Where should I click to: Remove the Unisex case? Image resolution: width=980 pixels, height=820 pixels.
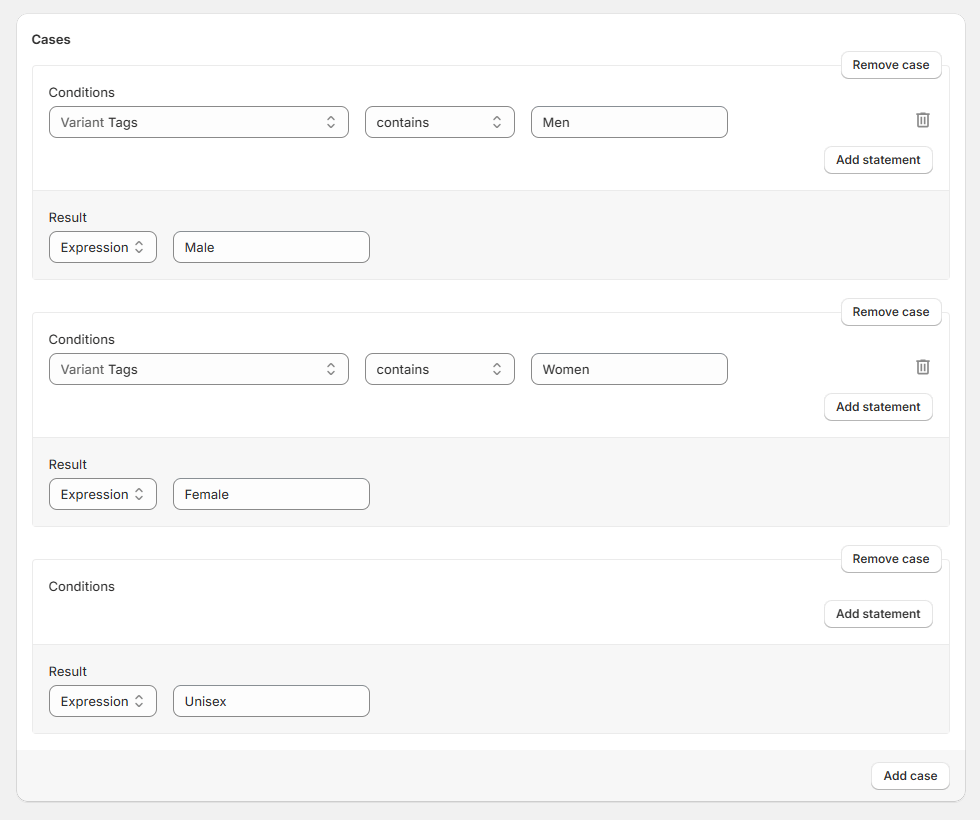click(x=890, y=558)
